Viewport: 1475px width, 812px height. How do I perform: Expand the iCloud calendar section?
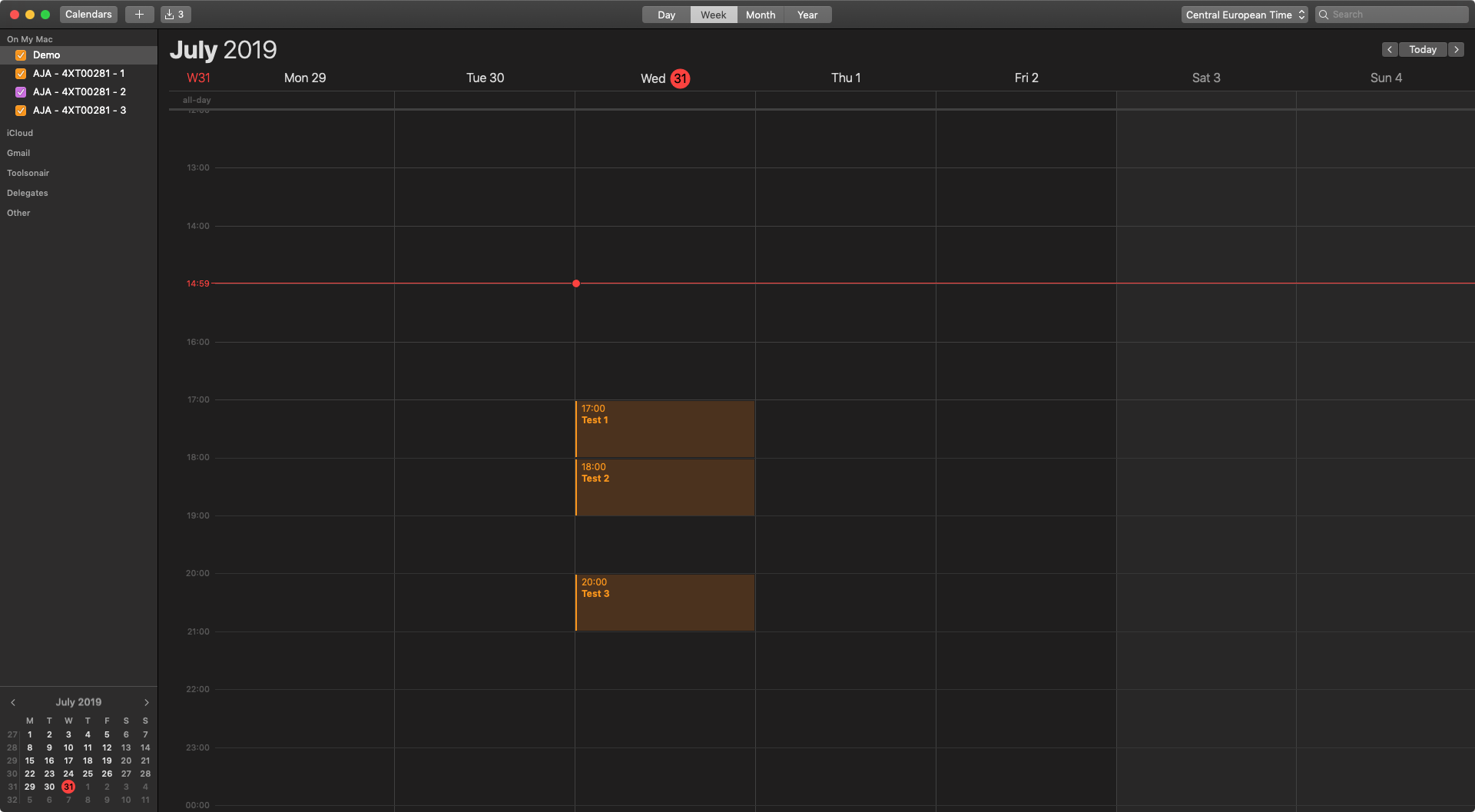[20, 133]
